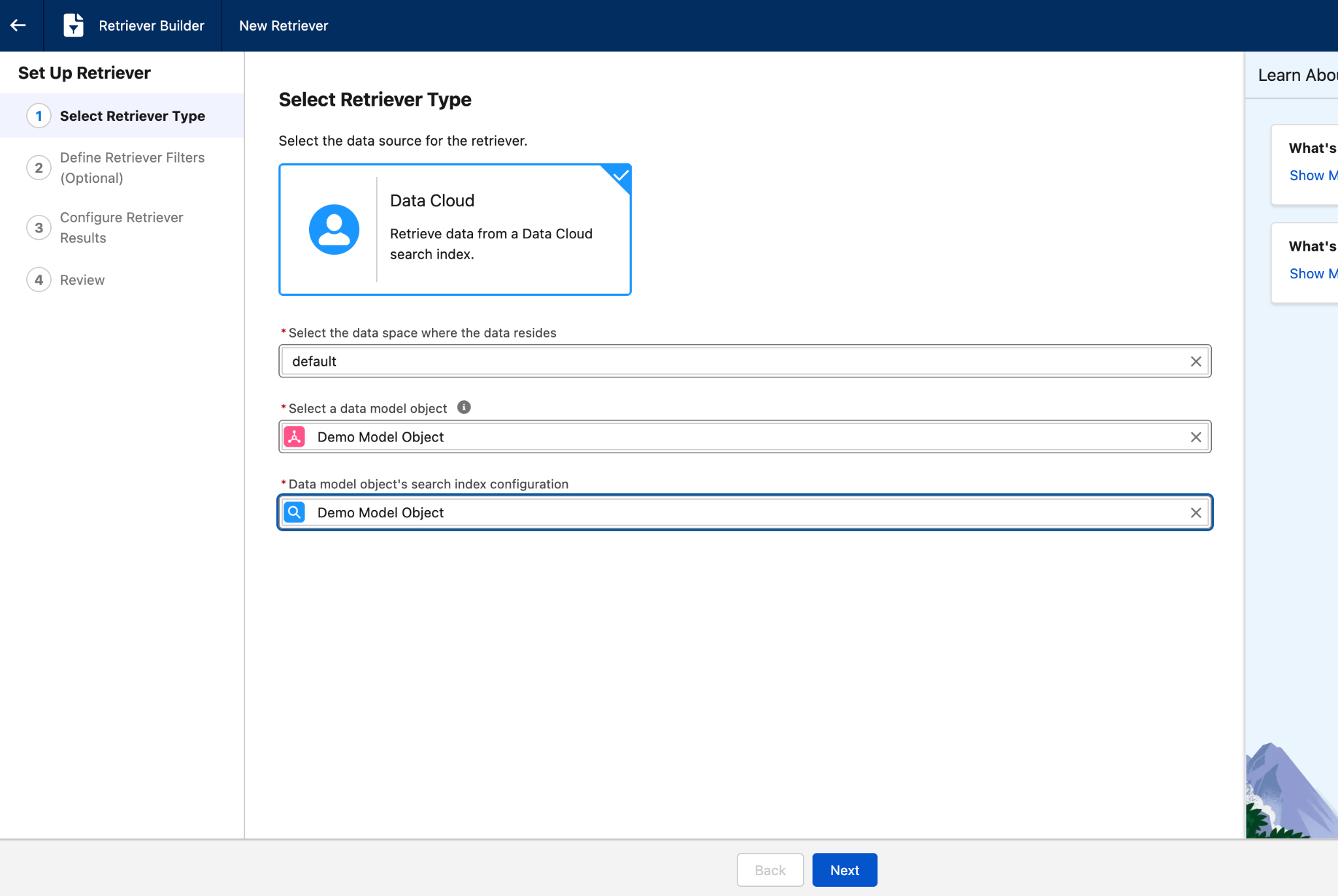Jump to step 4 Review

pyautogui.click(x=122, y=280)
